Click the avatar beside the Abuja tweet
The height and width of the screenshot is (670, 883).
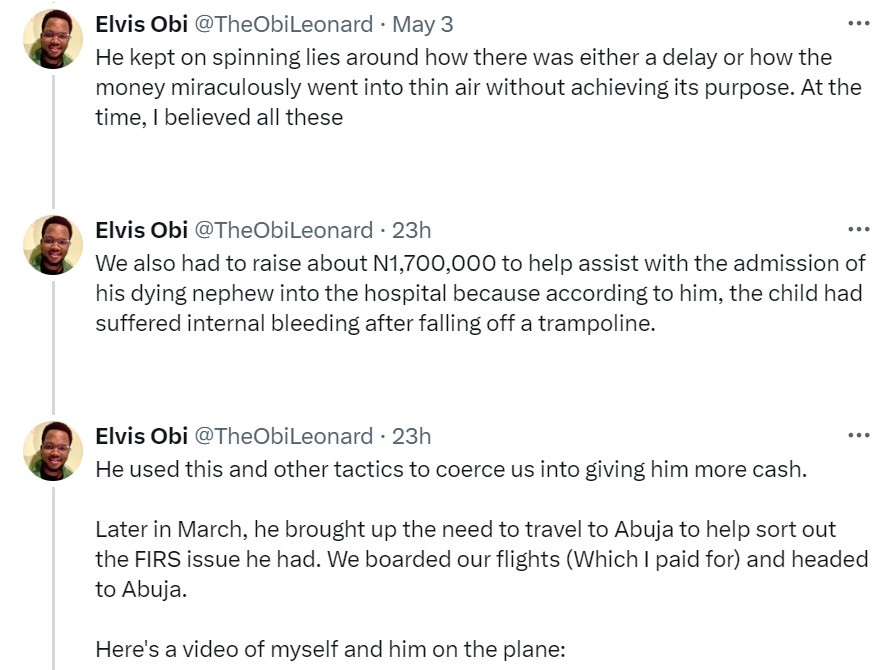tap(53, 451)
